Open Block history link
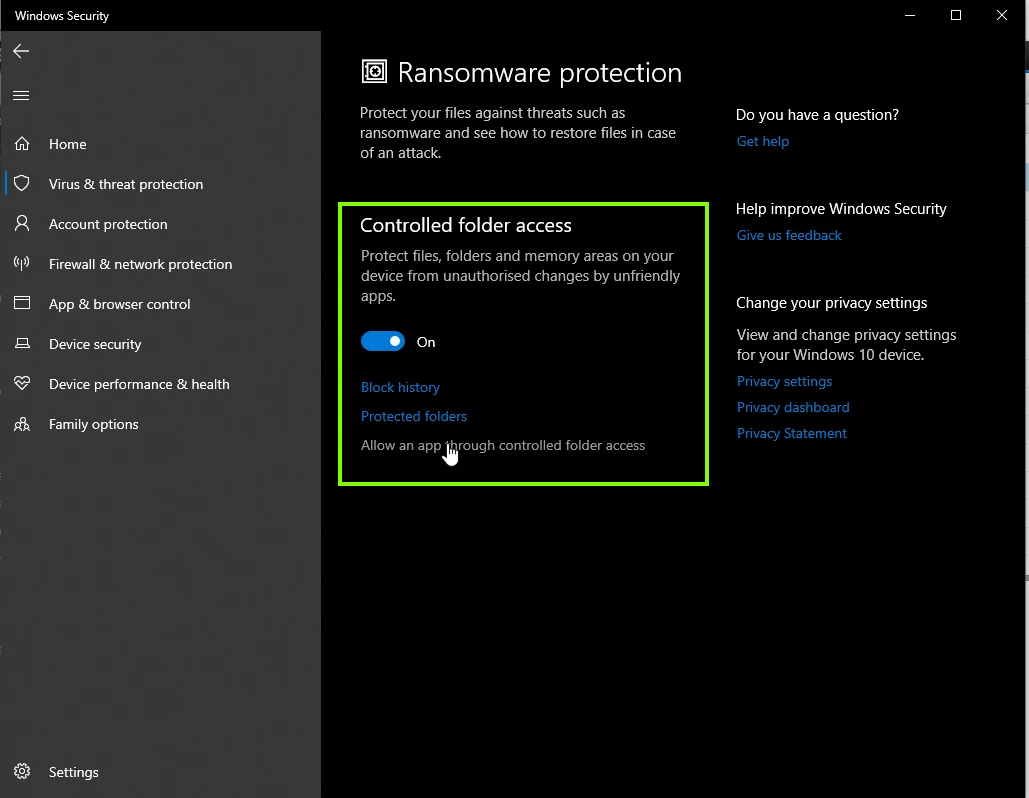 400,387
